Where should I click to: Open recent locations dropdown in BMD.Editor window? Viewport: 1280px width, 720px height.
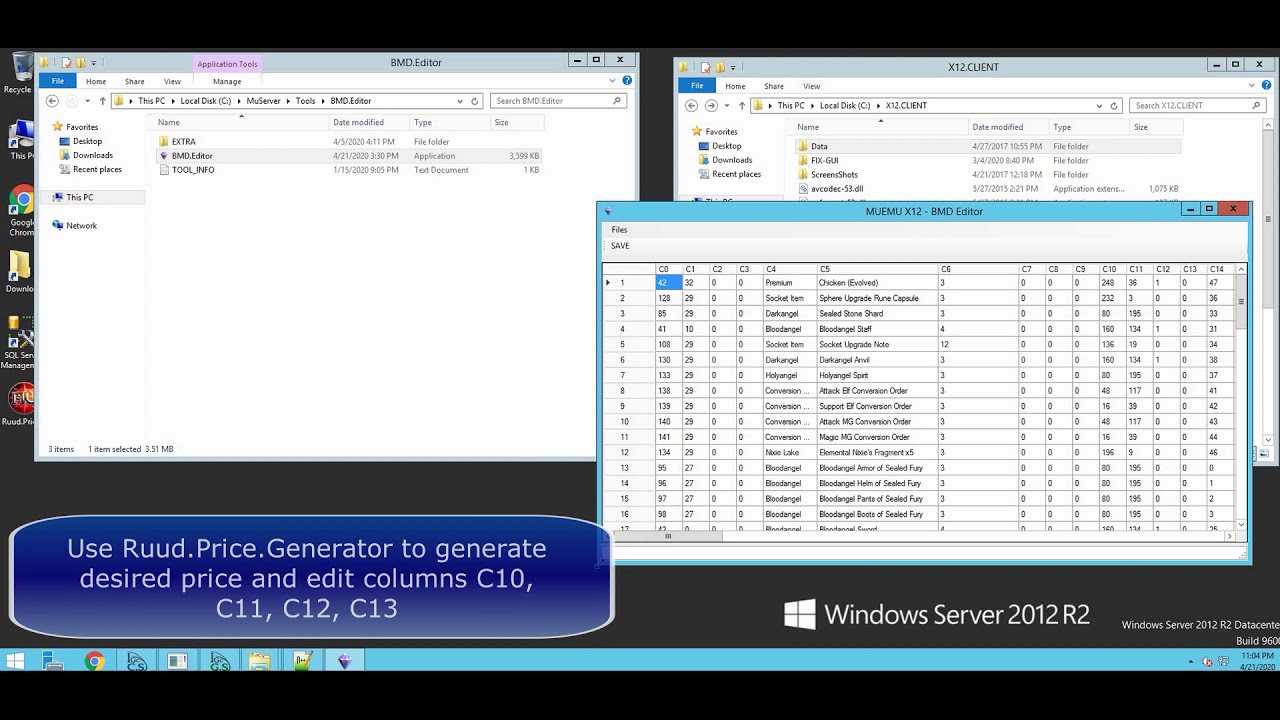[88, 101]
